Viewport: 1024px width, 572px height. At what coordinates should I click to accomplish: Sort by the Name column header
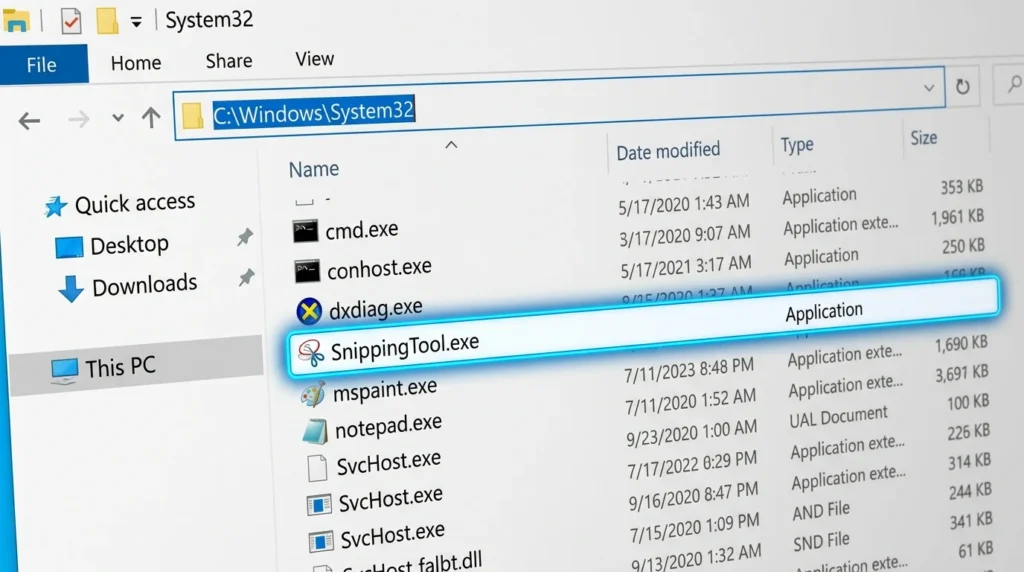pyautogui.click(x=313, y=169)
